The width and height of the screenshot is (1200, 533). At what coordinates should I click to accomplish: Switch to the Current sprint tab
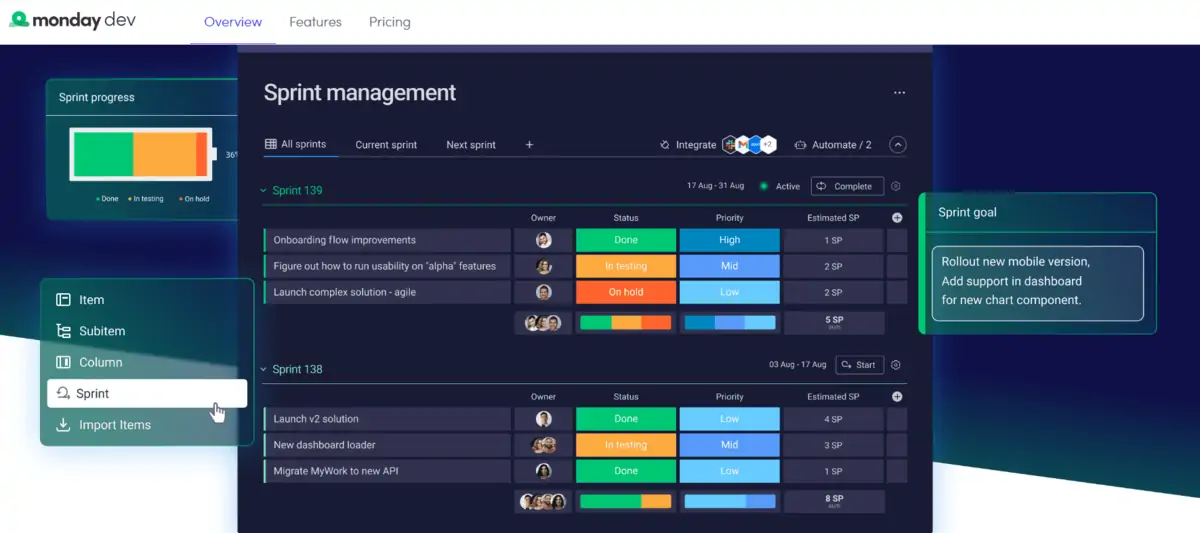(x=386, y=145)
